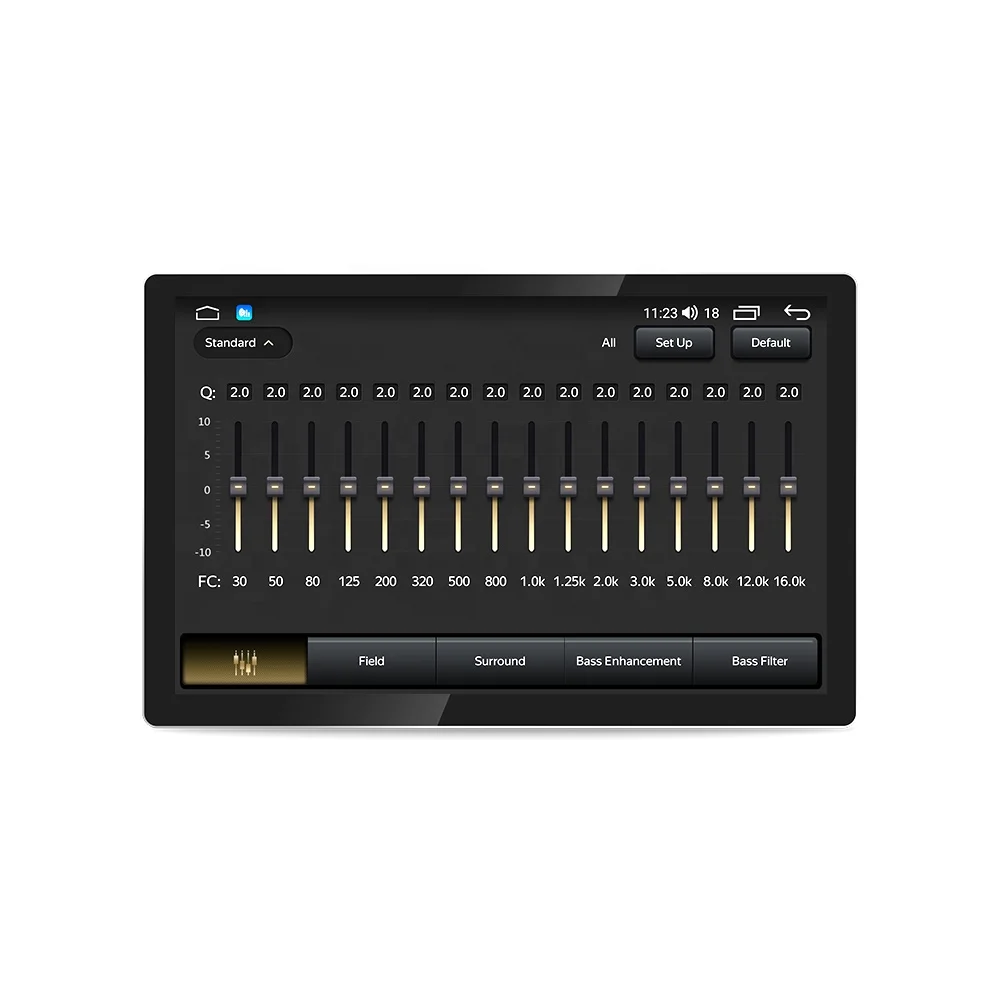The image size is (1000, 1000).
Task: Select Q value box above 1.0k
Action: pyautogui.click(x=532, y=392)
